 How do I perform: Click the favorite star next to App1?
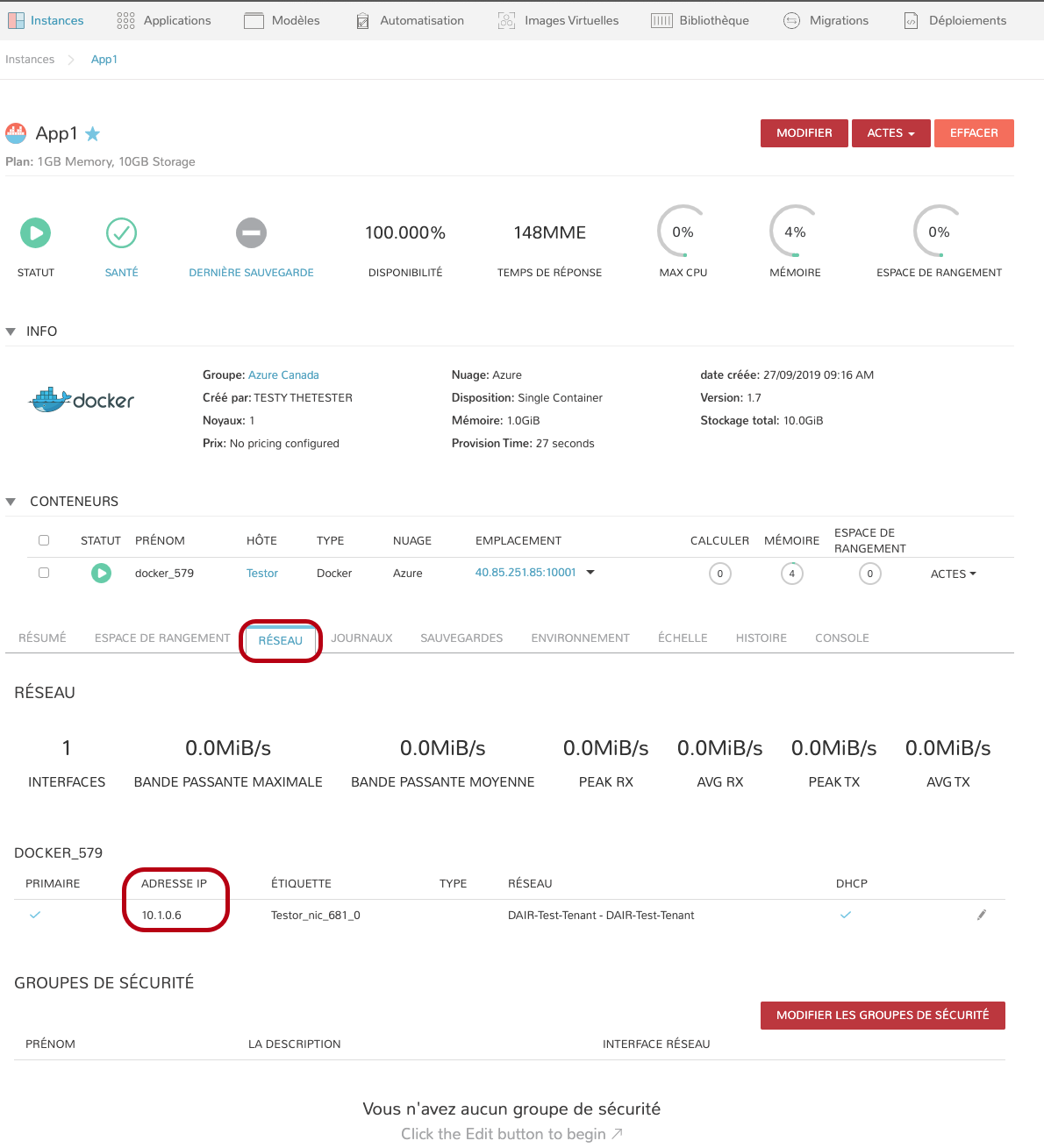coord(93,134)
